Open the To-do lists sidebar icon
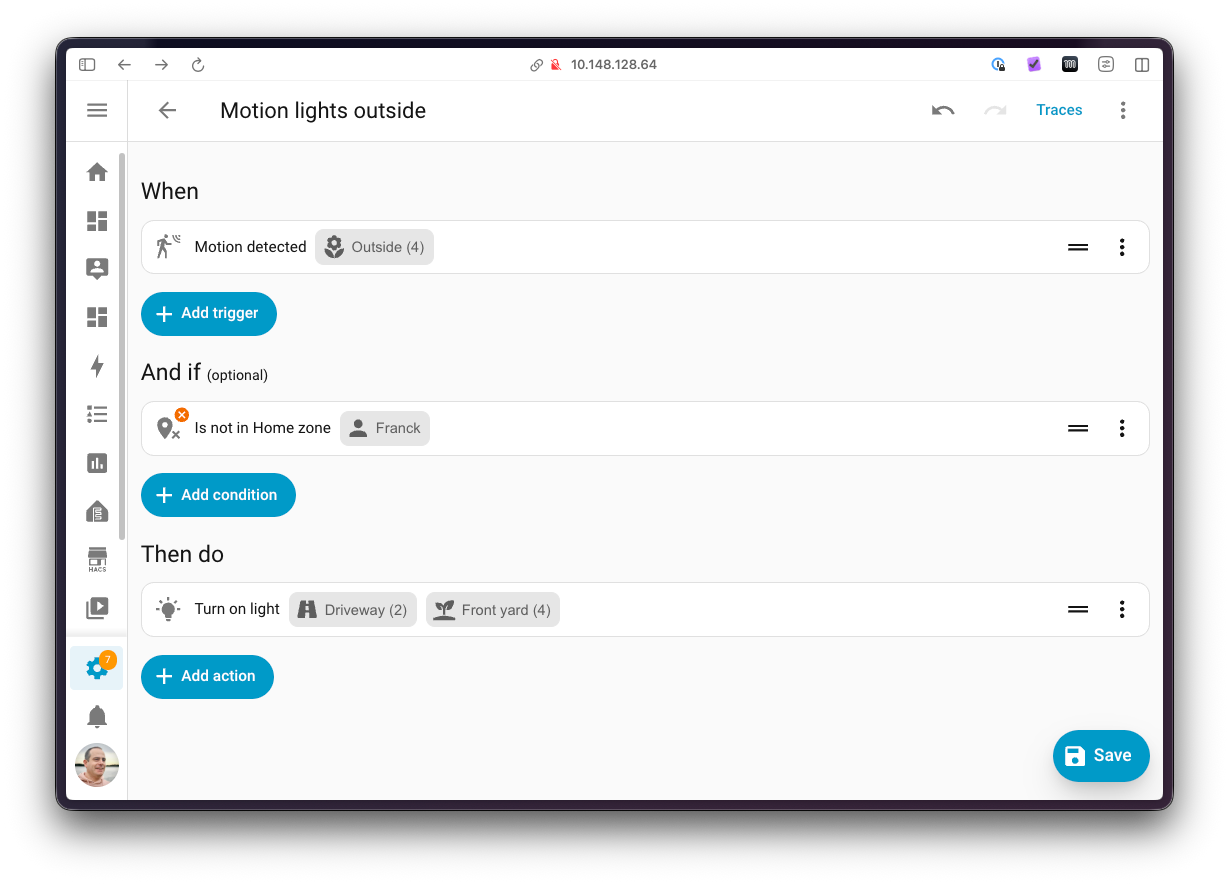The height and width of the screenshot is (884, 1229). (97, 414)
